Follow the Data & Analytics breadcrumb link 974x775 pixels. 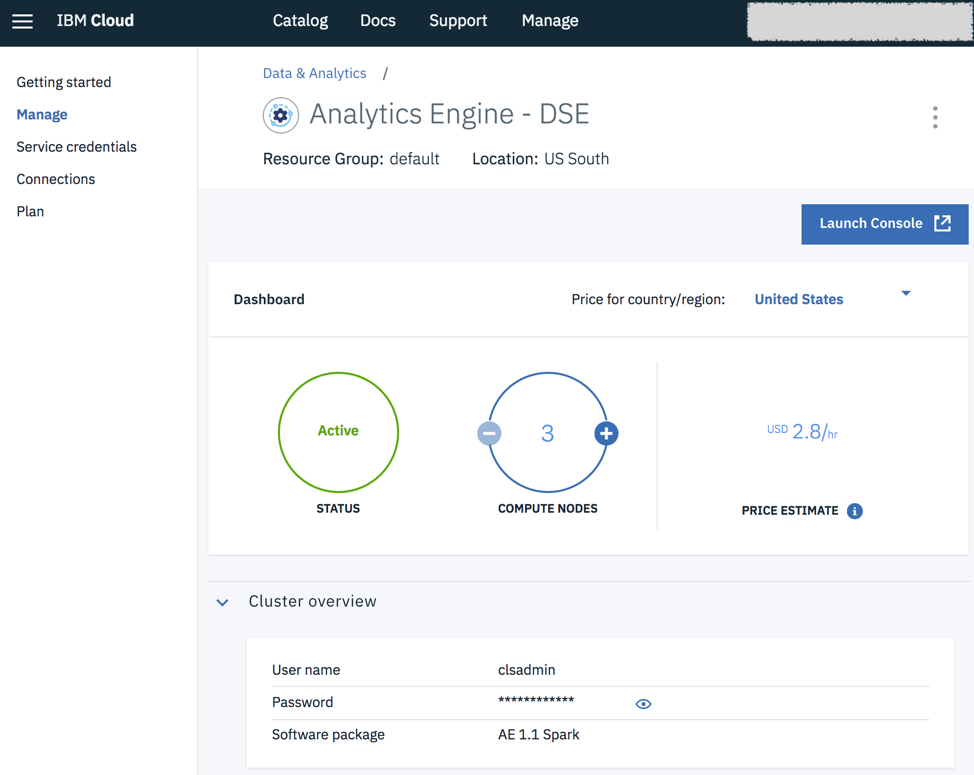coord(314,73)
